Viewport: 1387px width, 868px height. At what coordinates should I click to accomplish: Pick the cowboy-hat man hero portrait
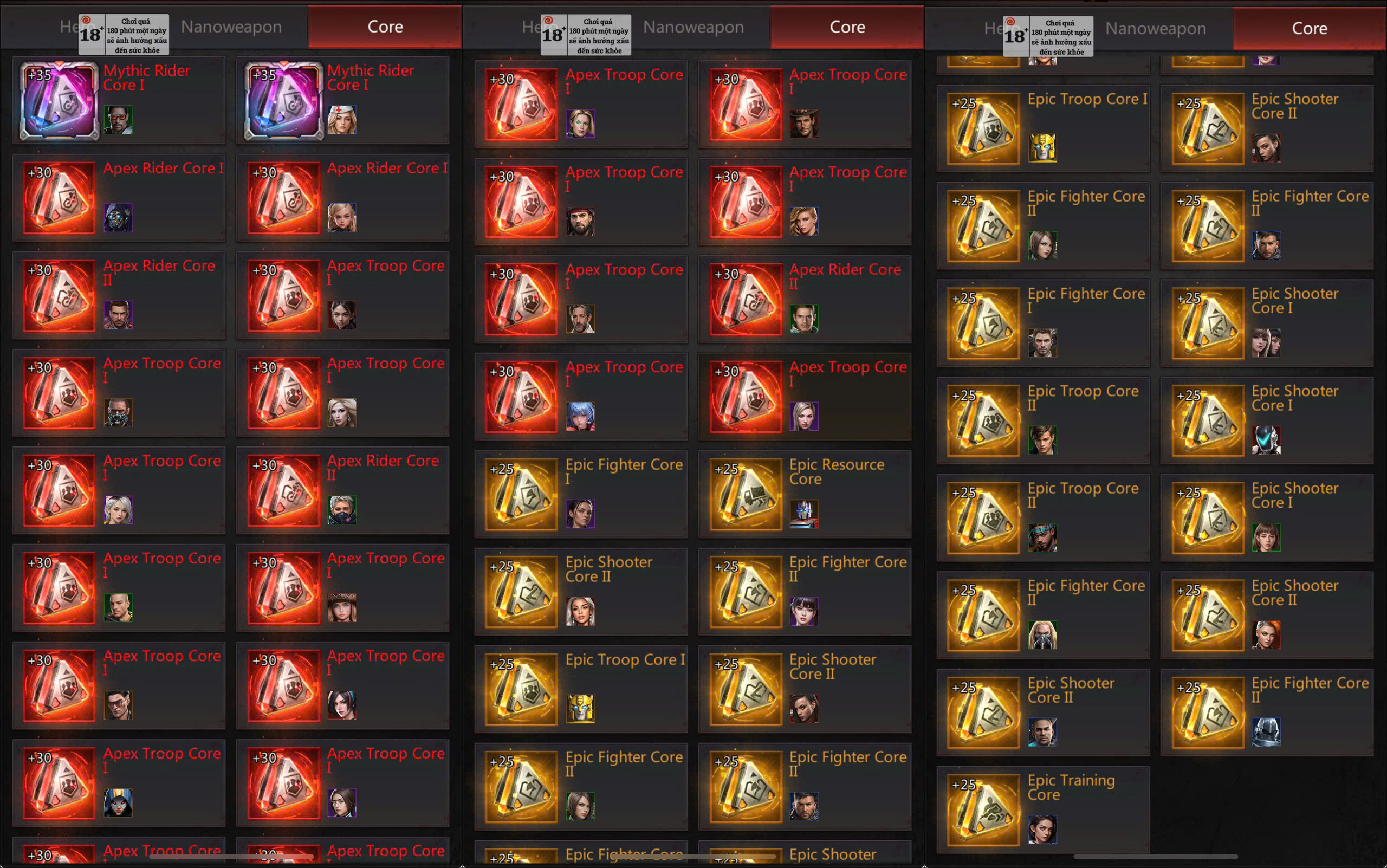coord(803,124)
